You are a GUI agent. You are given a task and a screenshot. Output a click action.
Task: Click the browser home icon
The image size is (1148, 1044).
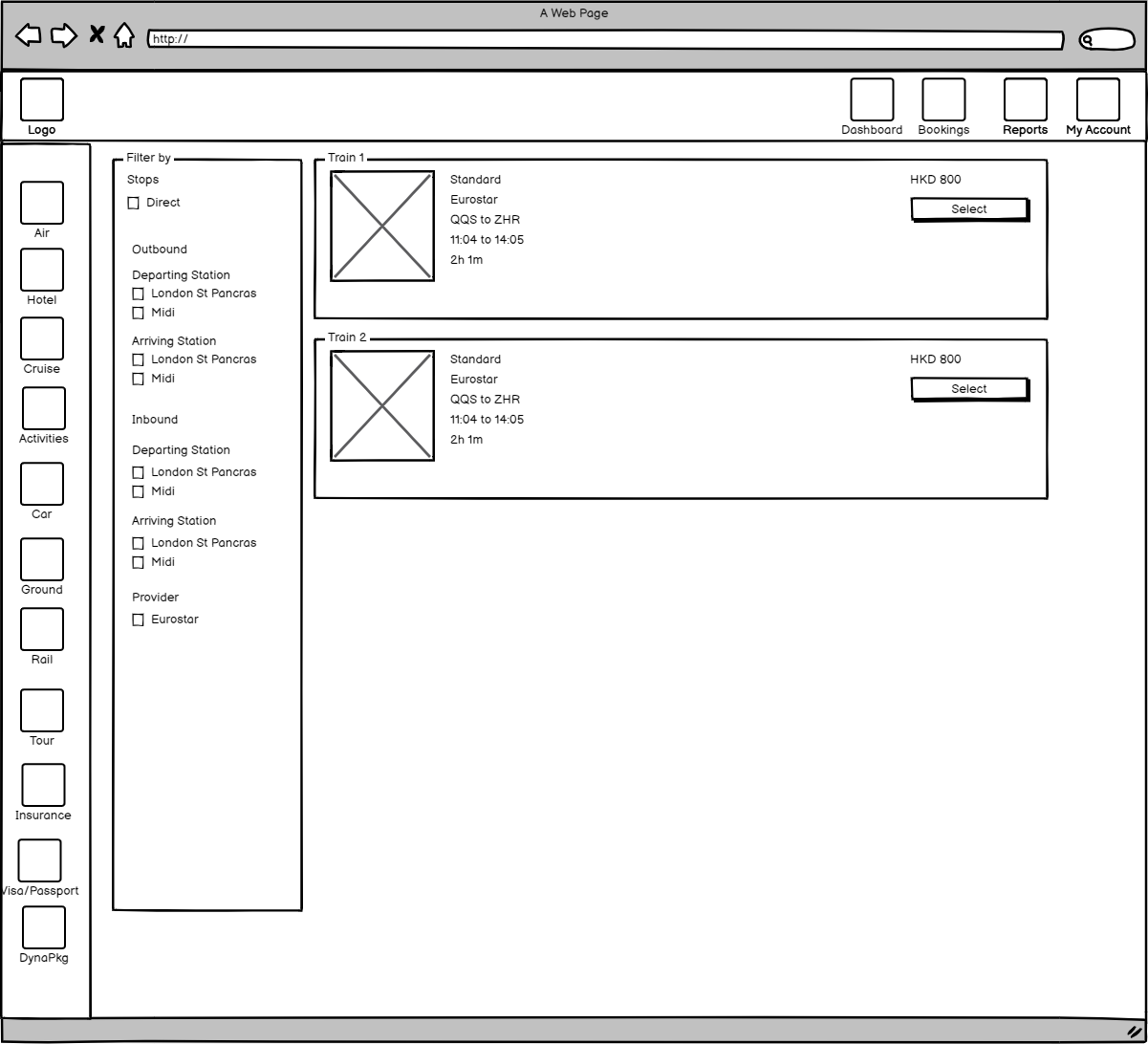(124, 36)
